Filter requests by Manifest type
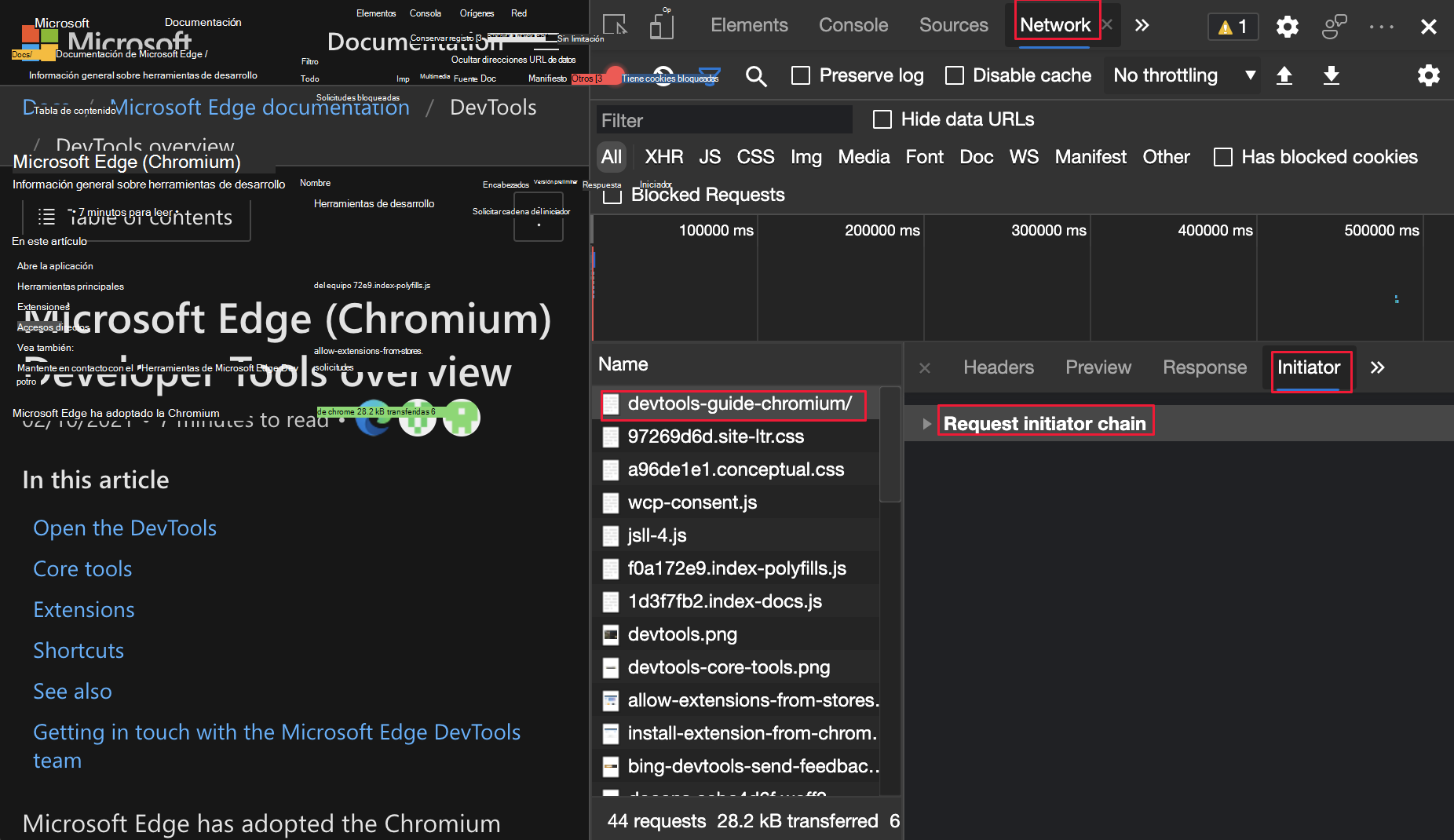Viewport: 1454px width, 840px height. click(1090, 157)
